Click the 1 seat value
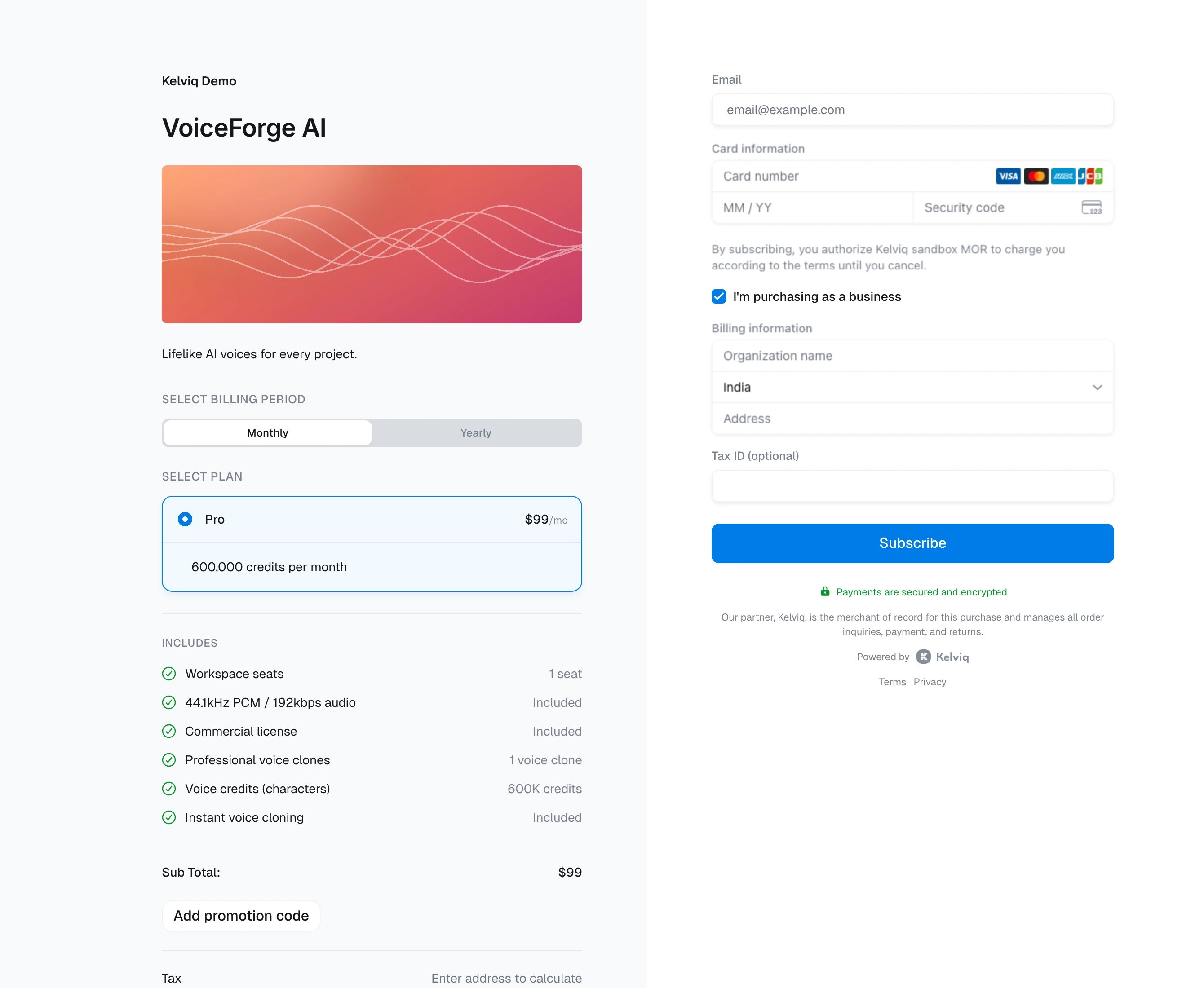Viewport: 1204px width, 988px height. tap(565, 674)
